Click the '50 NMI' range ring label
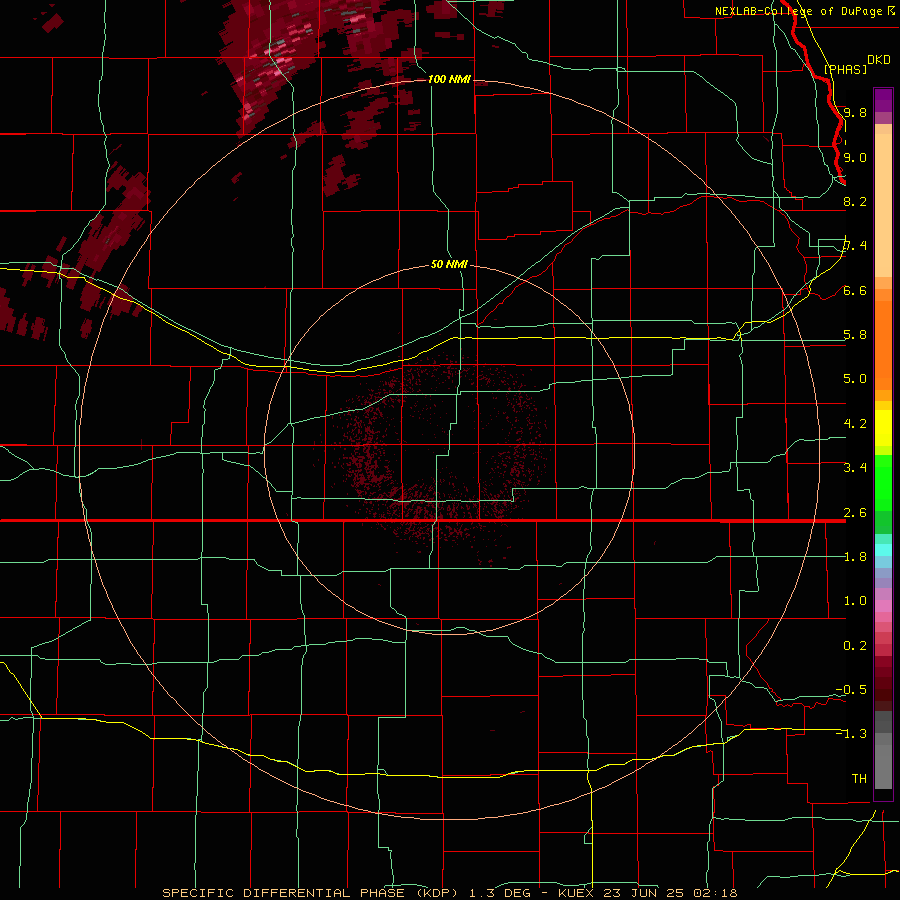900x900 pixels. pyautogui.click(x=449, y=264)
